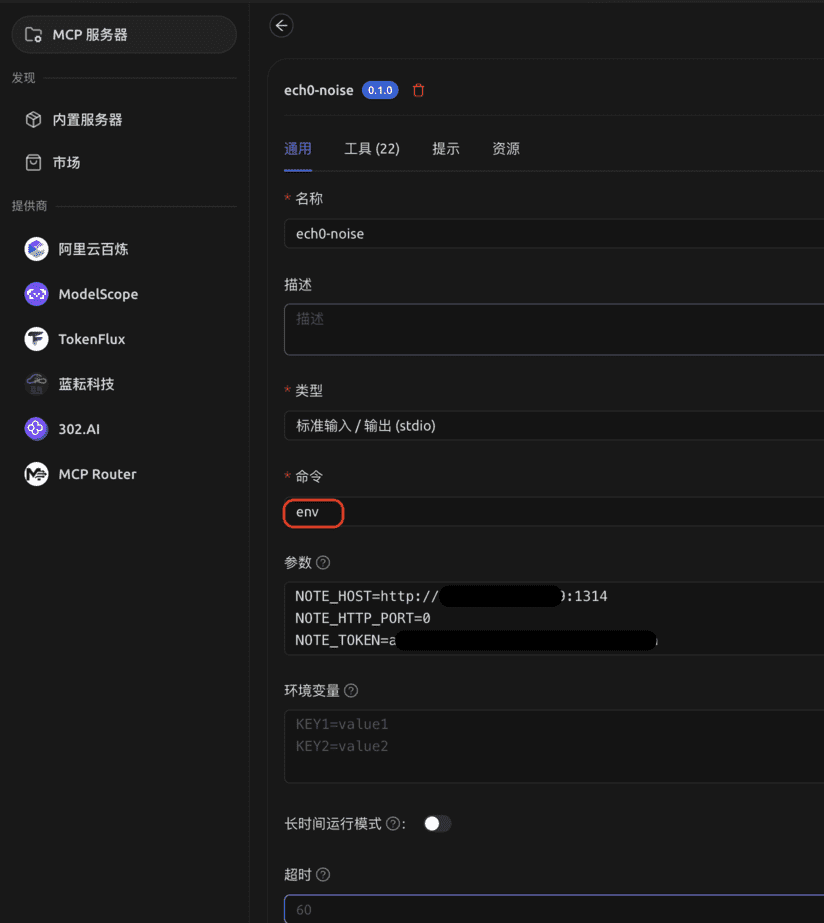824x923 pixels.
Task: Click the 市场 shopping bag icon
Action: pos(34,162)
